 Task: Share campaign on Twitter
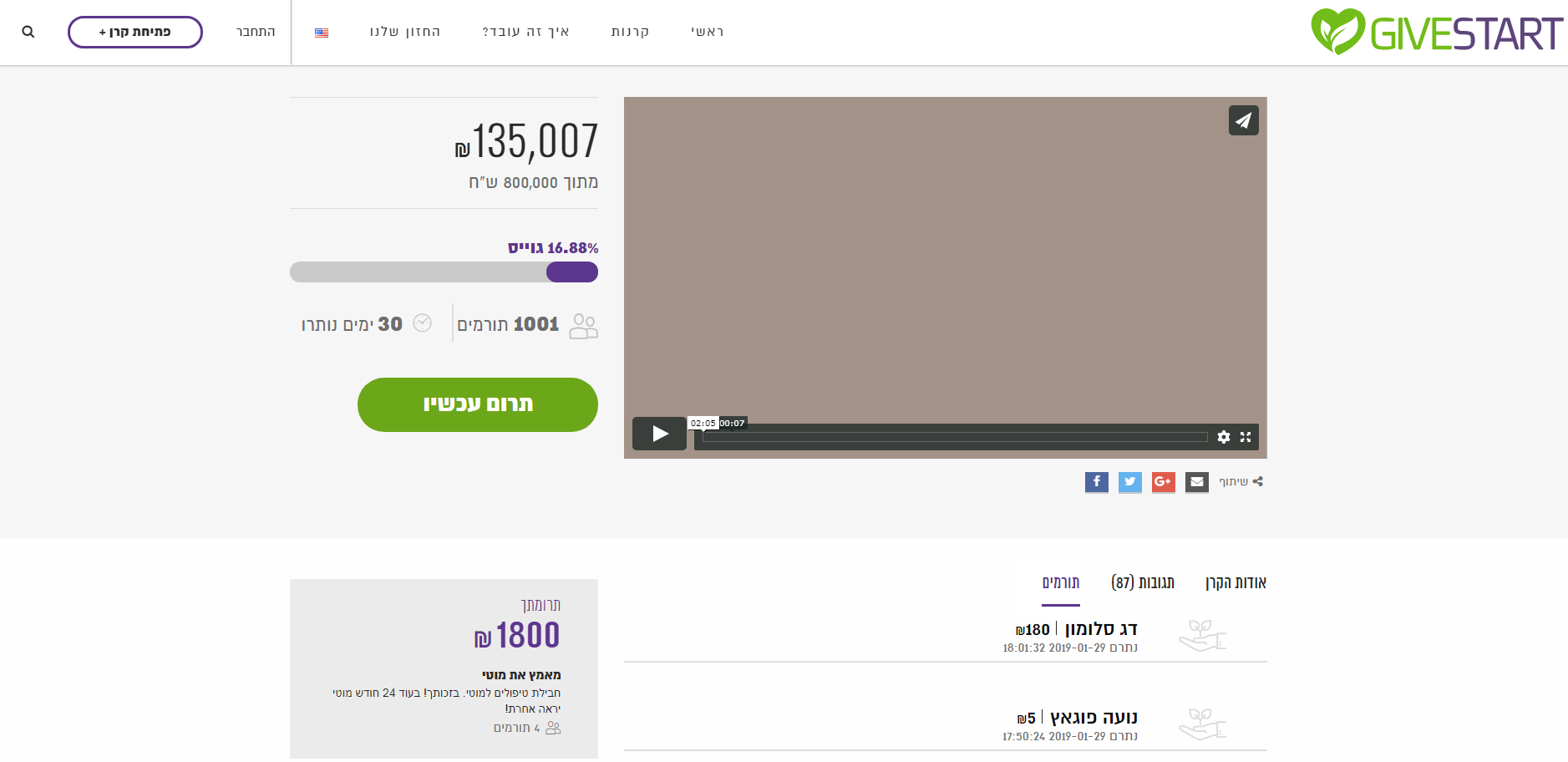[x=1130, y=482]
